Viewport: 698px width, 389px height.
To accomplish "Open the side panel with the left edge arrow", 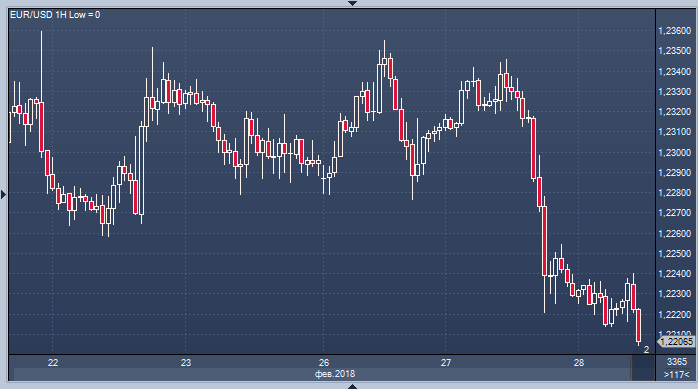I will point(4,194).
